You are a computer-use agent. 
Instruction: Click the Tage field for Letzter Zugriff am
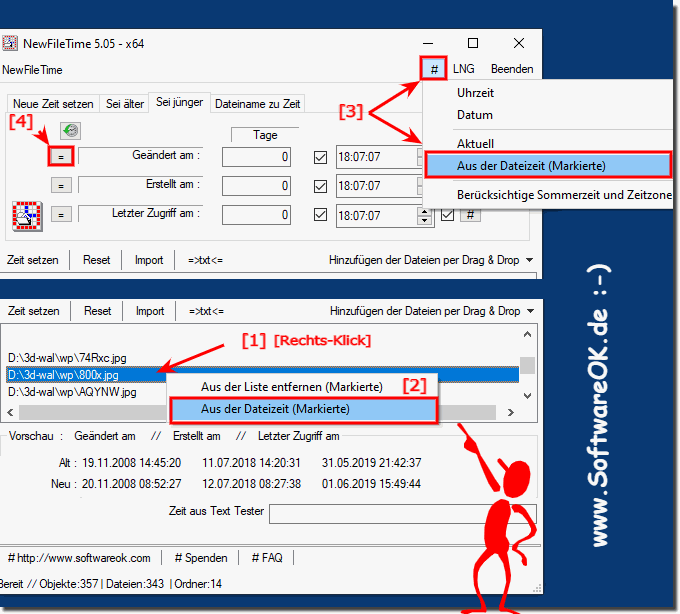(256, 215)
